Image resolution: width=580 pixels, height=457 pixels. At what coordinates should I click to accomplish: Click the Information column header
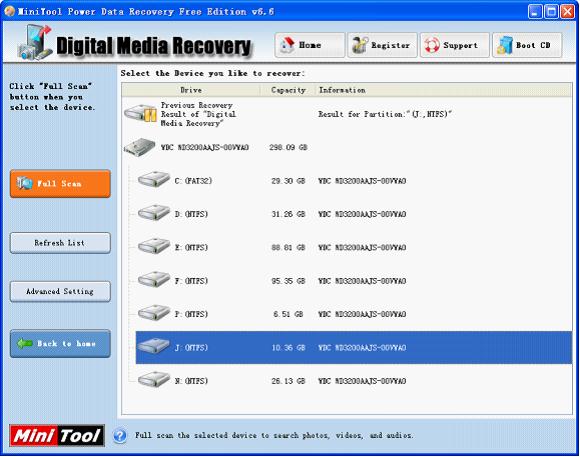[443, 90]
